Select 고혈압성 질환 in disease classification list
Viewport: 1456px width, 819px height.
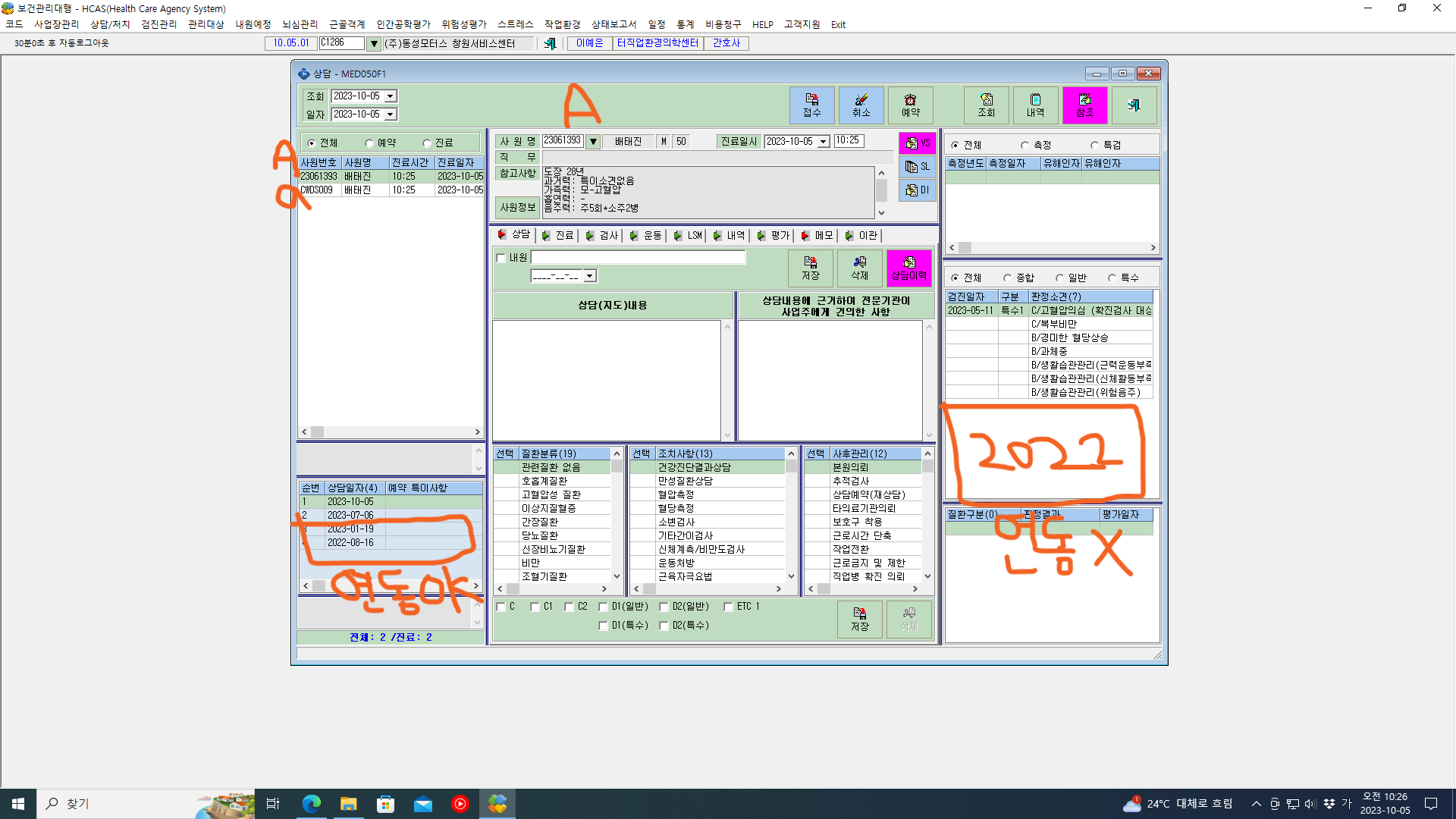click(551, 494)
